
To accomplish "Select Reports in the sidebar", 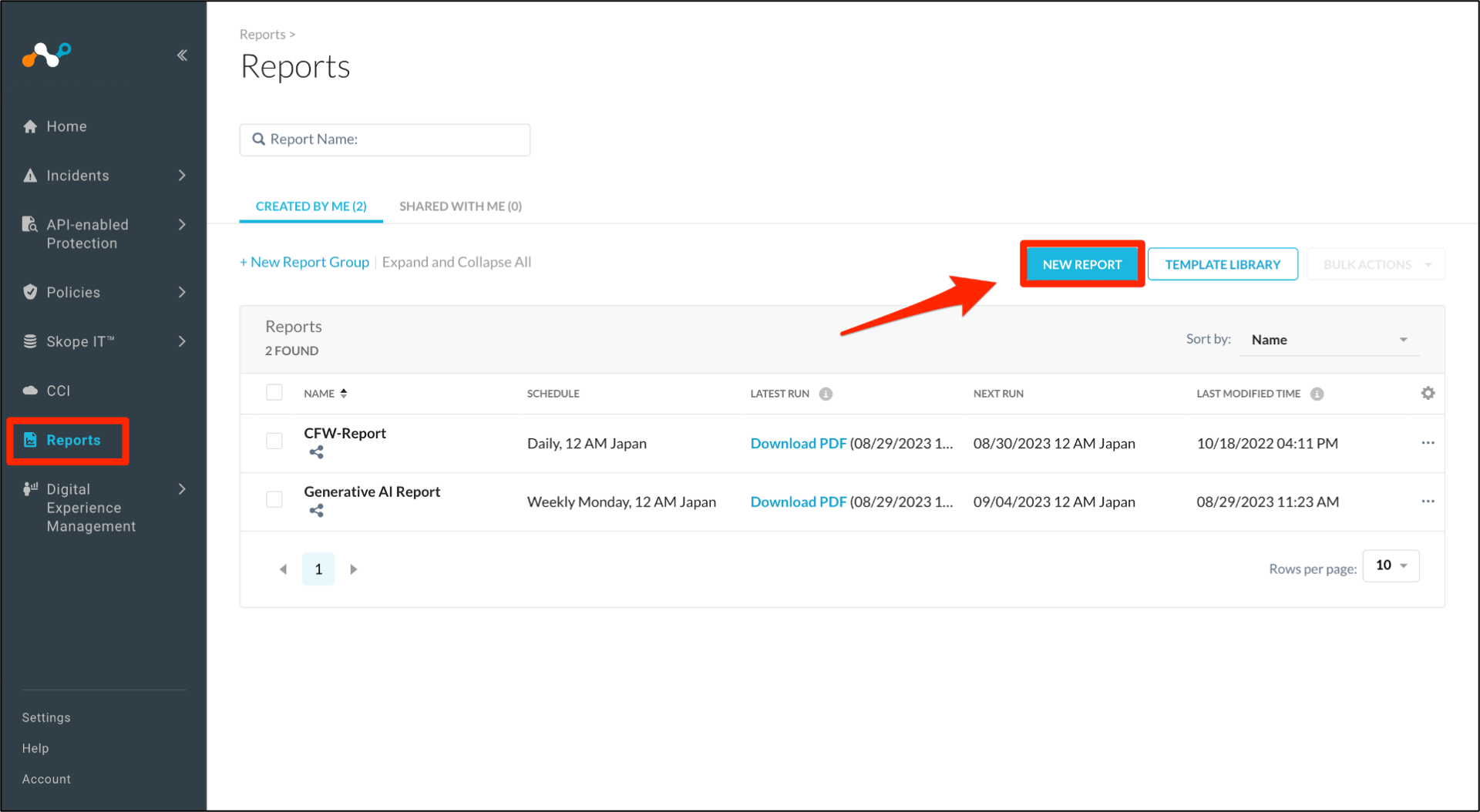I will tap(73, 440).
